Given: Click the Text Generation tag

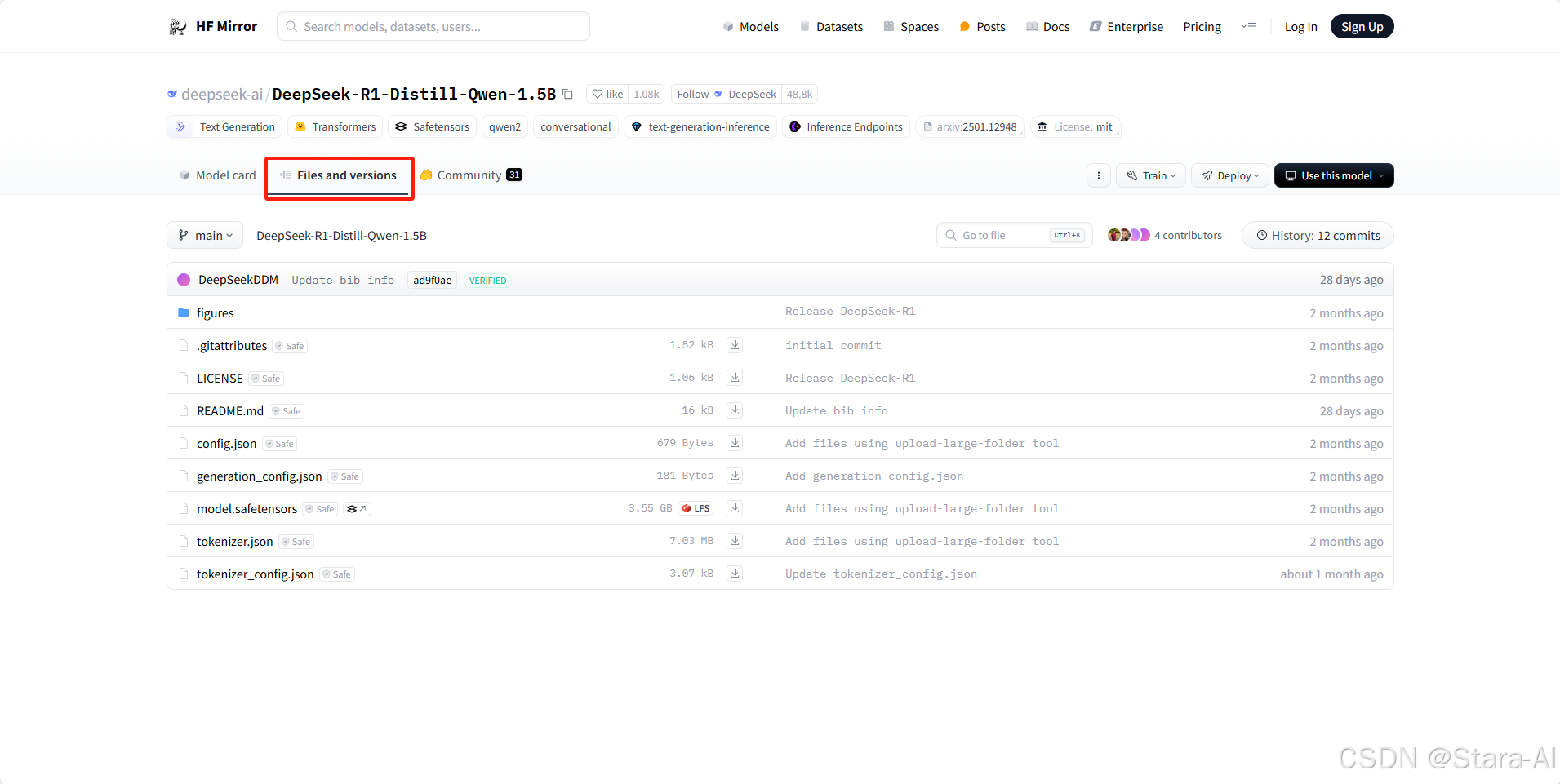Looking at the screenshot, I should (x=224, y=126).
